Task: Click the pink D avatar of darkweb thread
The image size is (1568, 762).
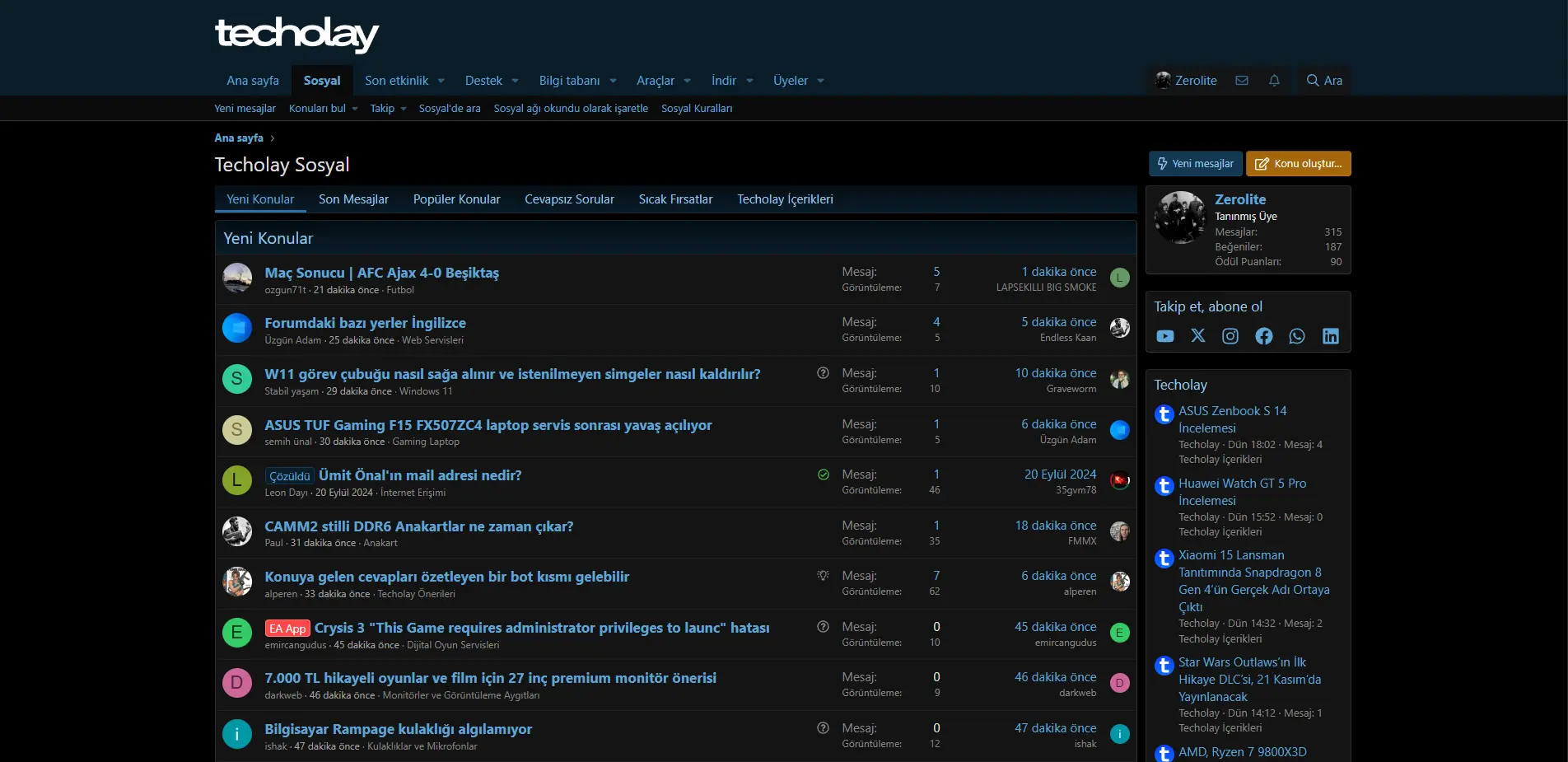Action: pyautogui.click(x=237, y=683)
